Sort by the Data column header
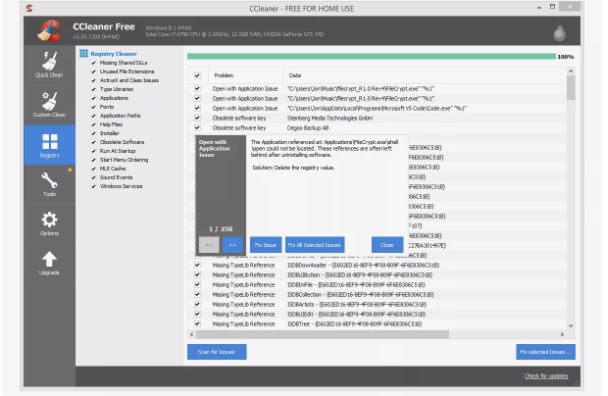The image size is (608, 396). (295, 75)
